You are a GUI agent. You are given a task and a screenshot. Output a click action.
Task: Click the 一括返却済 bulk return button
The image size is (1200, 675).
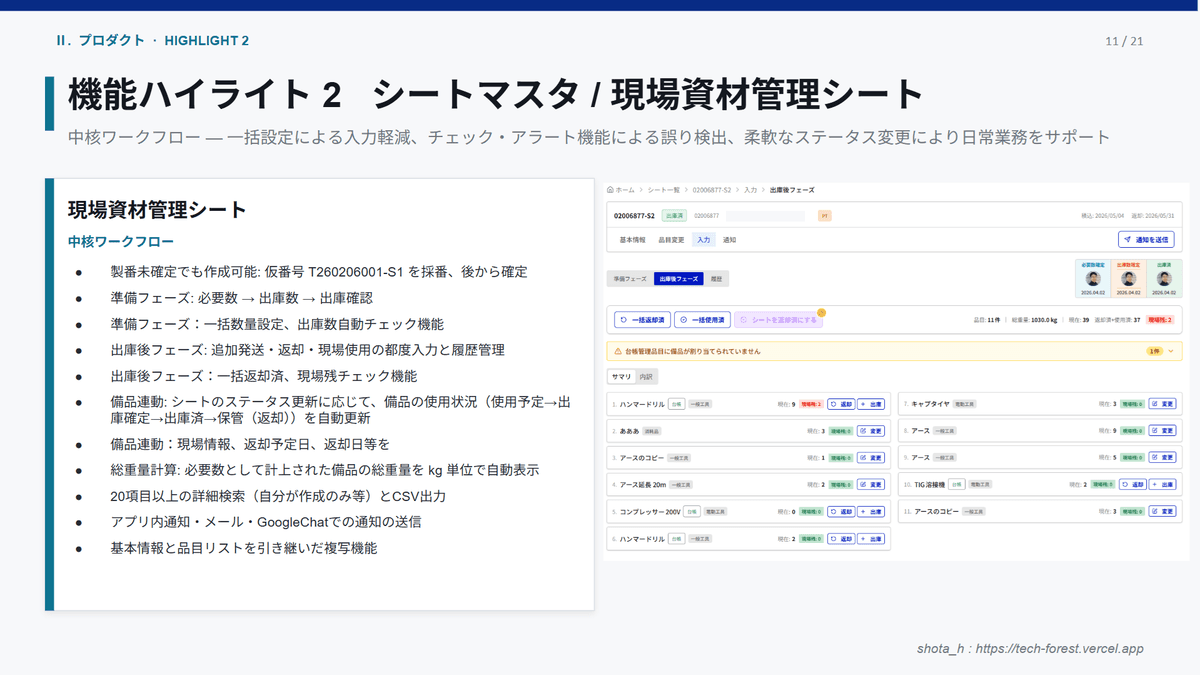coord(642,320)
